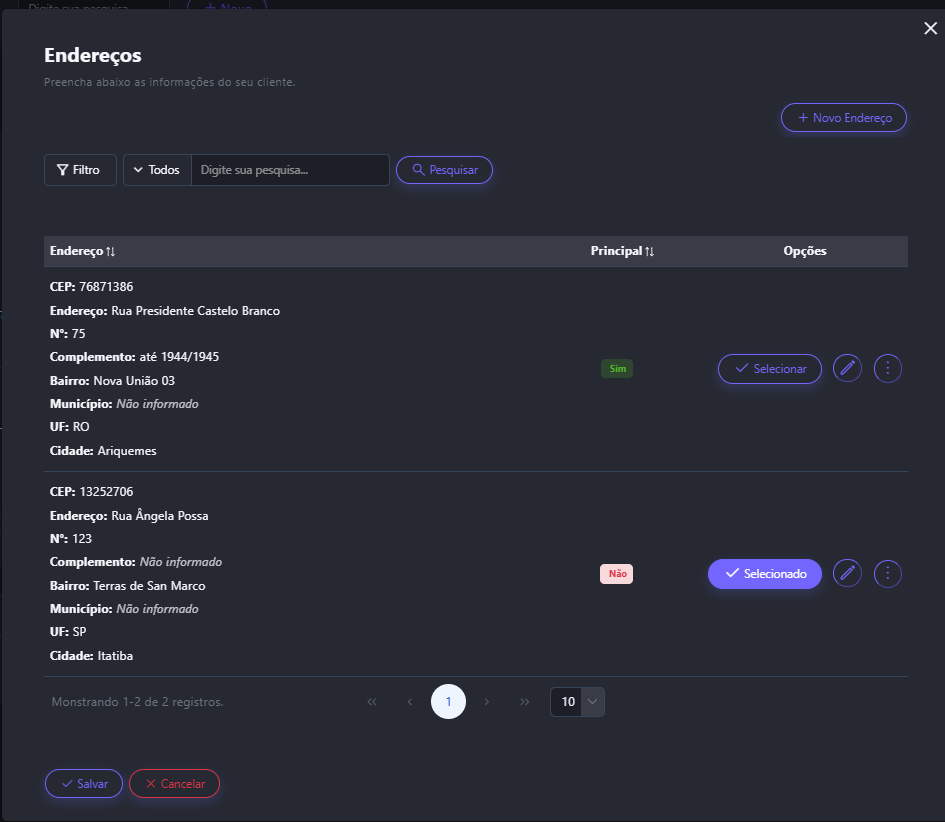Go to the next page arrow

487,702
